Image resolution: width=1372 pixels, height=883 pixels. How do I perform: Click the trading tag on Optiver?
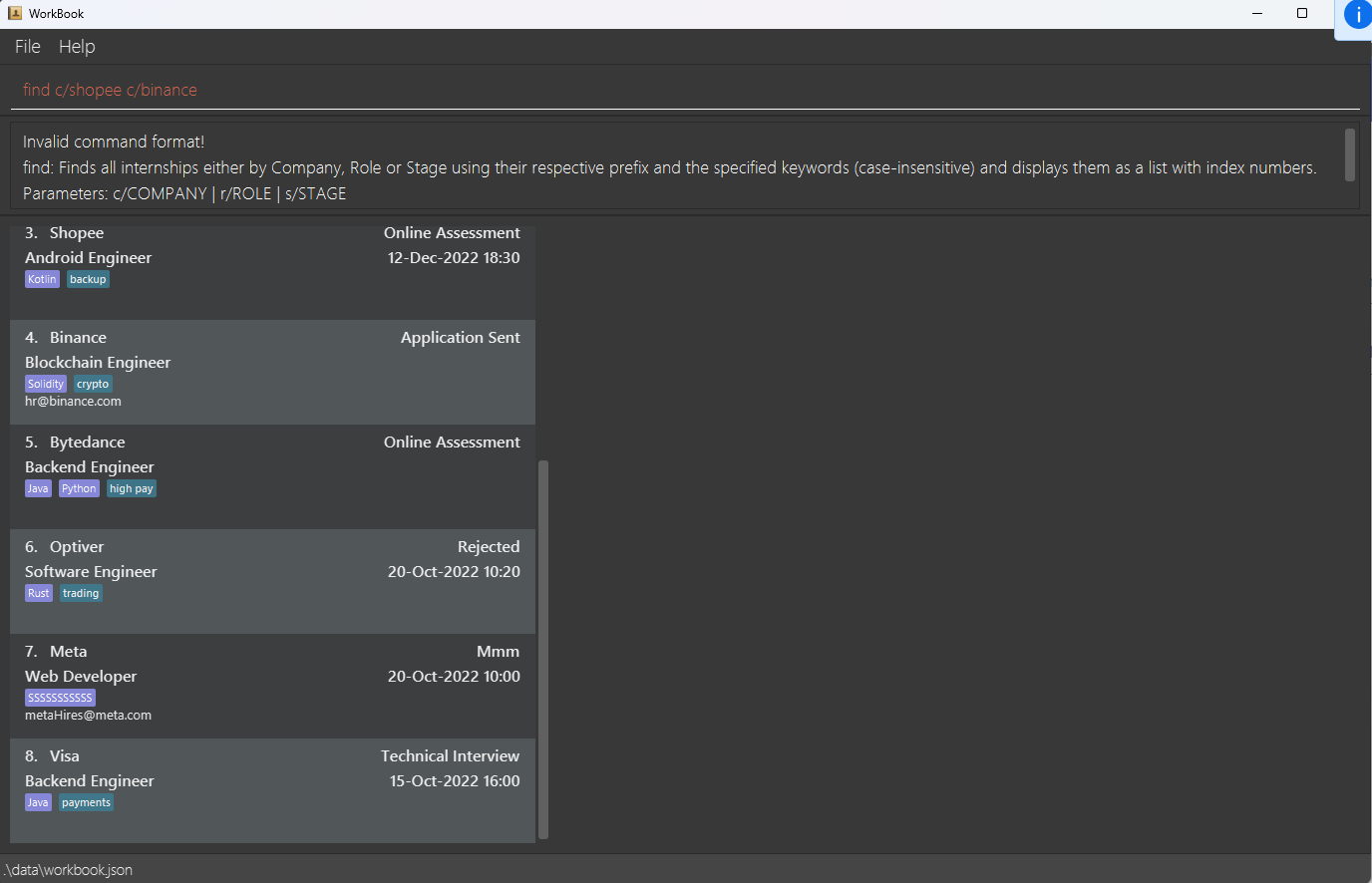81,593
